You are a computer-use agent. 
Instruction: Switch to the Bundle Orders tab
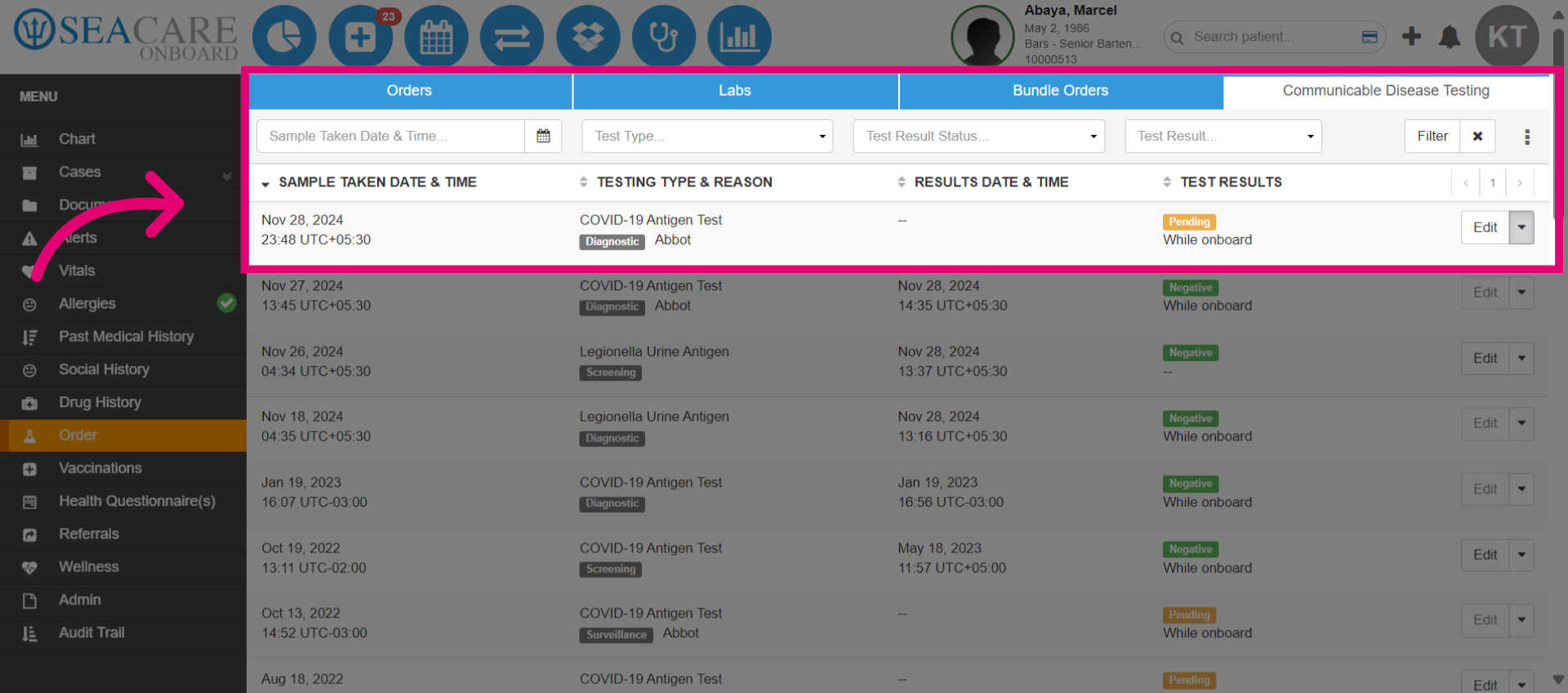pyautogui.click(x=1060, y=91)
